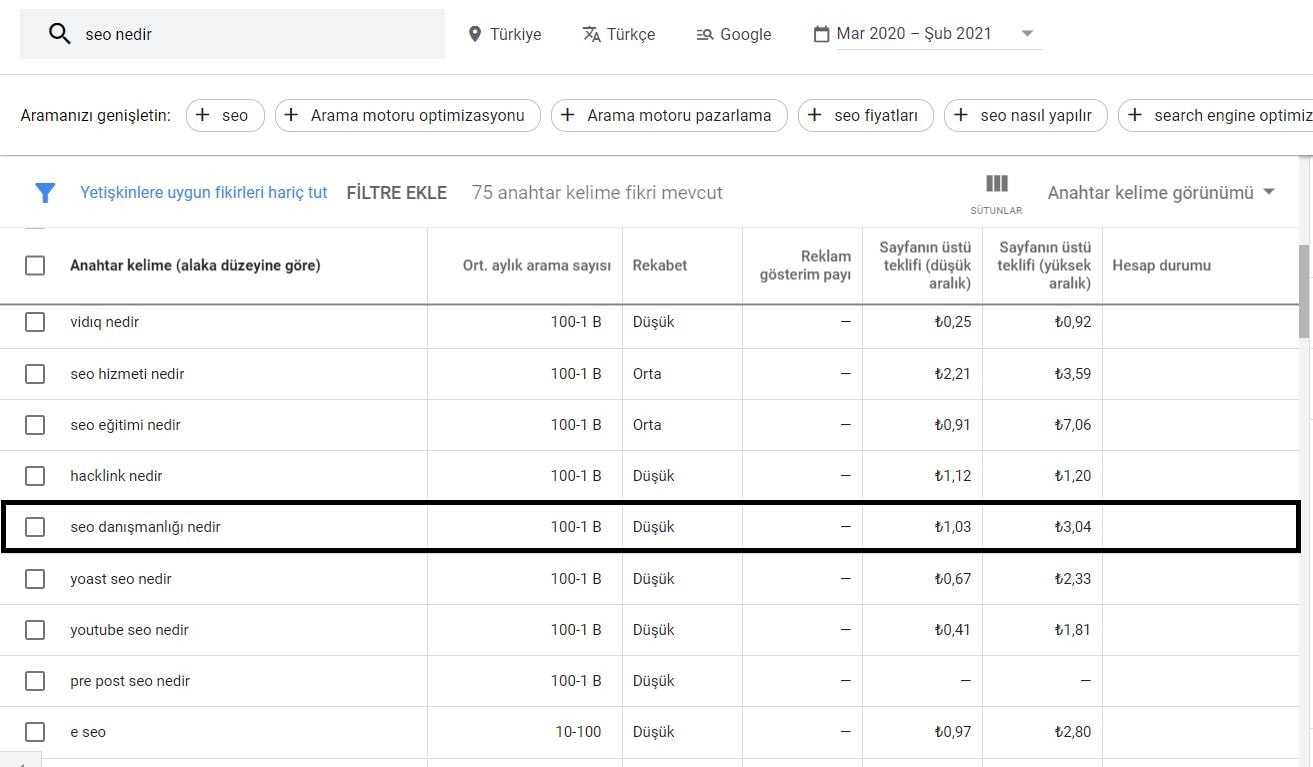The width and height of the screenshot is (1313, 767).
Task: Click the 'Mar 2020 – Şub 2021' date range
Action: click(914, 34)
